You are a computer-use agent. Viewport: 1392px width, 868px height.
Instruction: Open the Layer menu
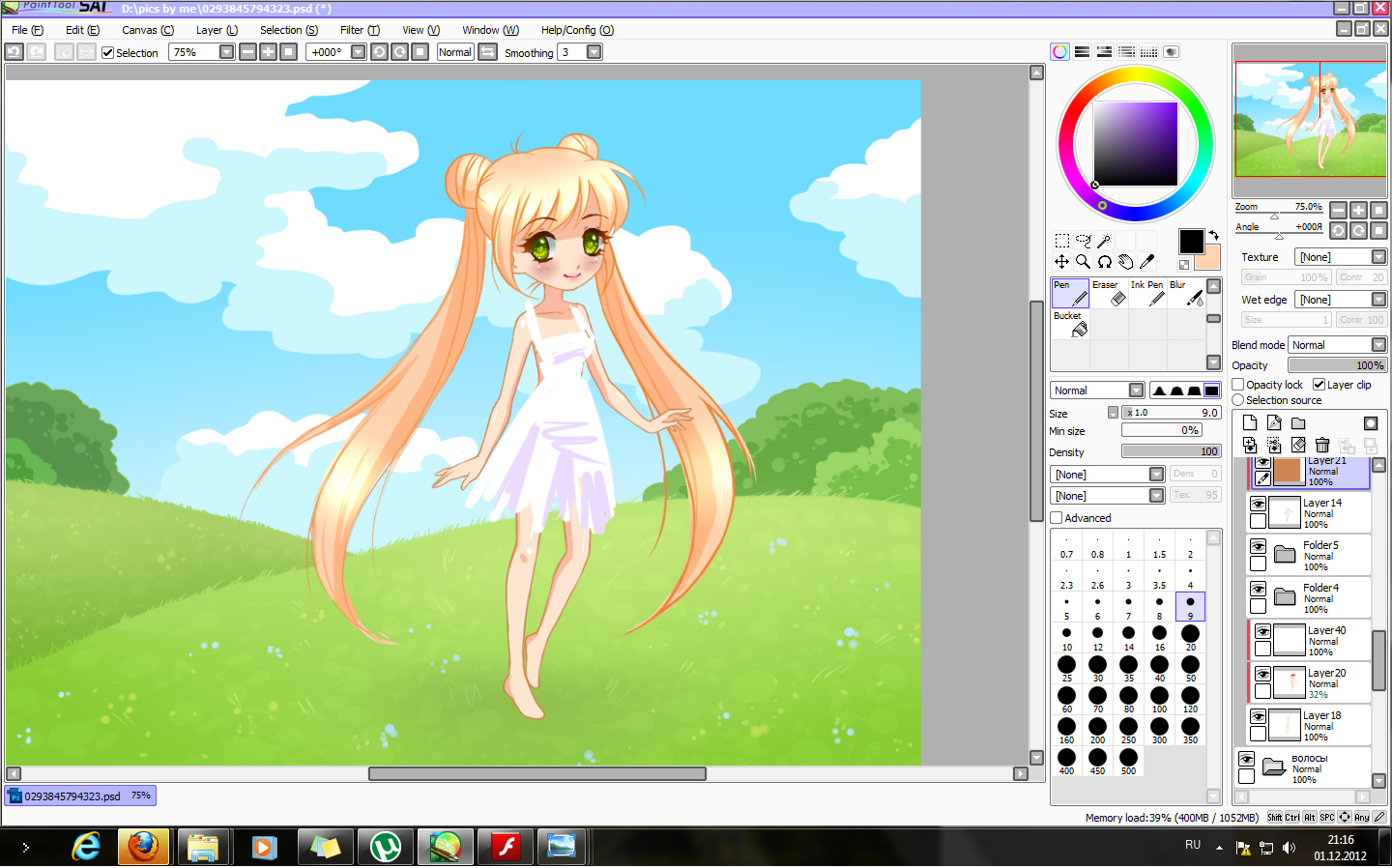click(x=217, y=30)
